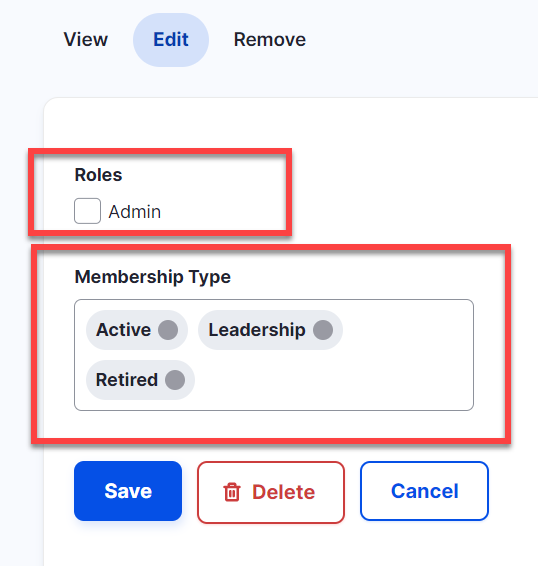The height and width of the screenshot is (566, 538).
Task: Select the Active tag label
Action: point(123,330)
